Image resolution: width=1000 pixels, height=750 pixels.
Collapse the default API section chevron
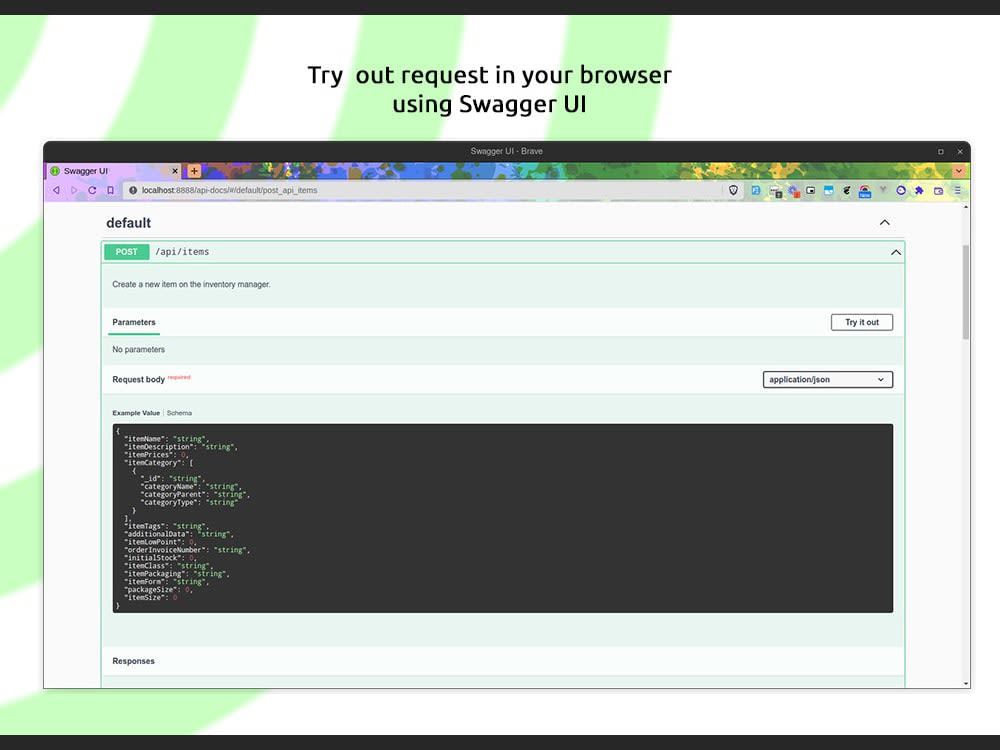click(x=884, y=222)
